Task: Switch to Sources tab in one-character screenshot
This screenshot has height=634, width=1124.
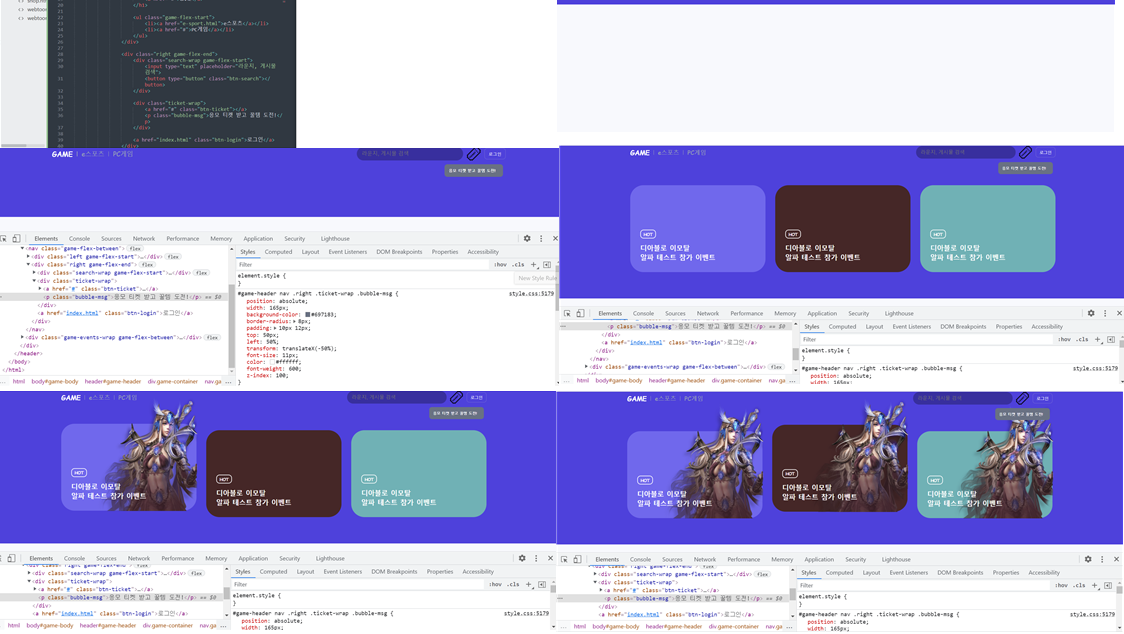Action: (x=106, y=558)
